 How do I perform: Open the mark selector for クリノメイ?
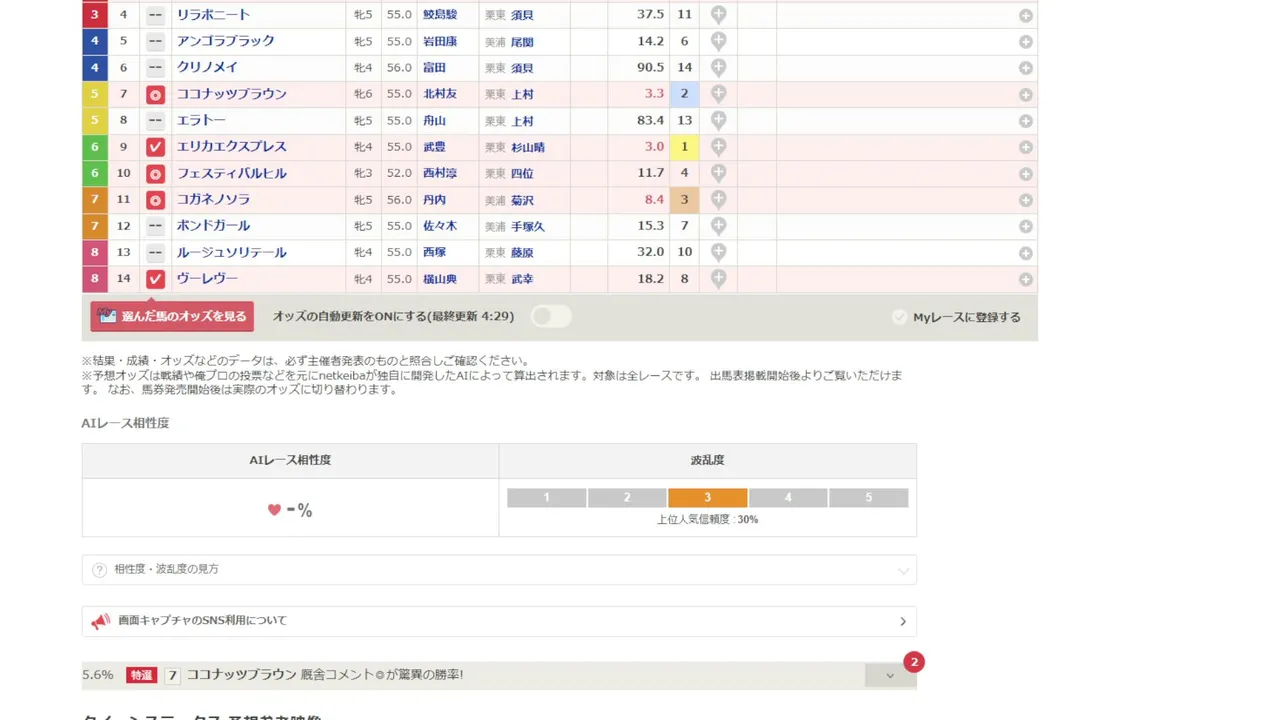coord(155,67)
